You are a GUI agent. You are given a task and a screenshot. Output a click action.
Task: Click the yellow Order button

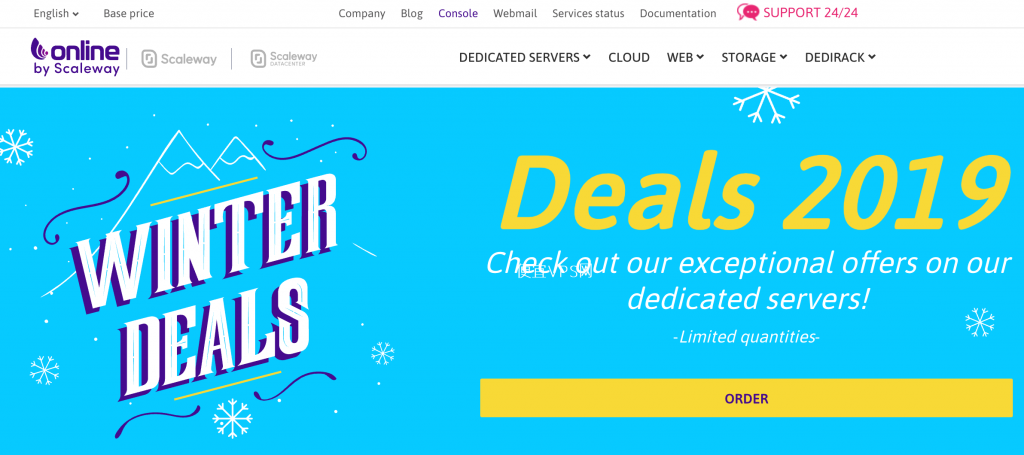(x=746, y=398)
